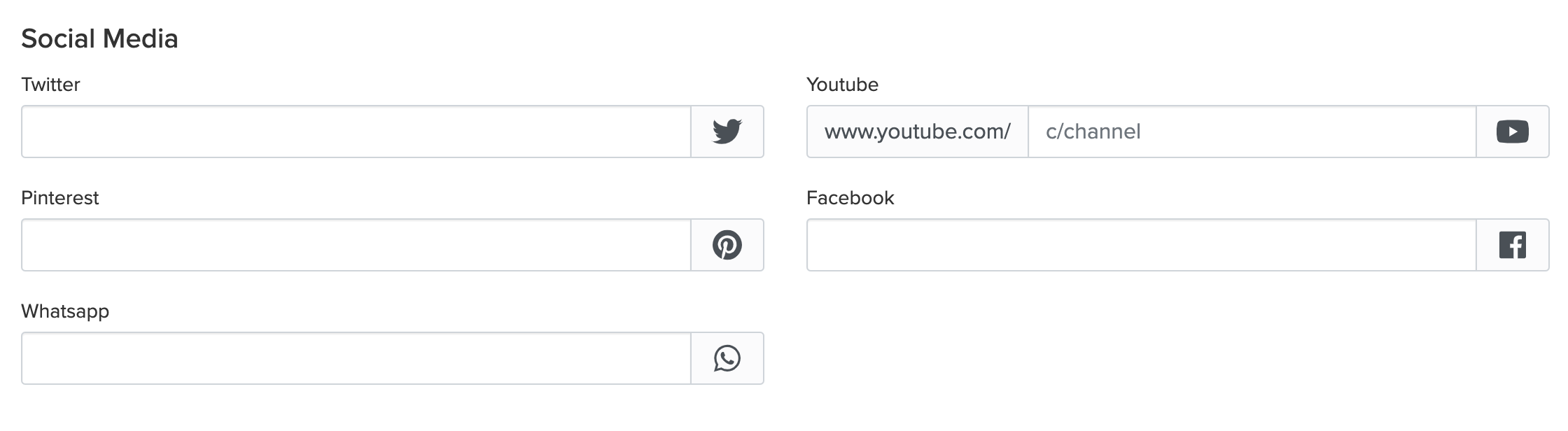Click the YouTube play icon
This screenshot has width=1568, height=431.
point(1512,132)
